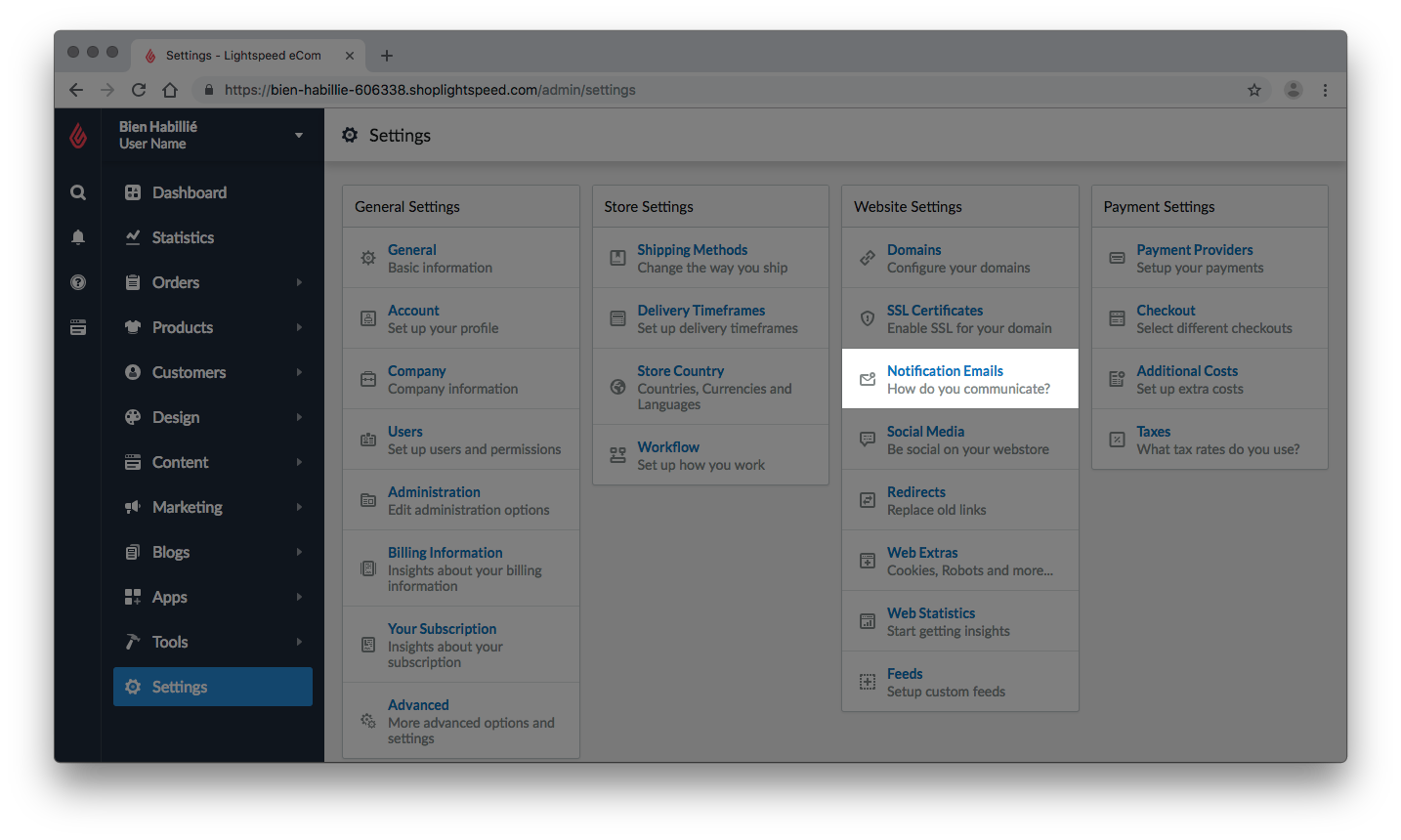Click the register icon in narrow sidebar

point(78,327)
